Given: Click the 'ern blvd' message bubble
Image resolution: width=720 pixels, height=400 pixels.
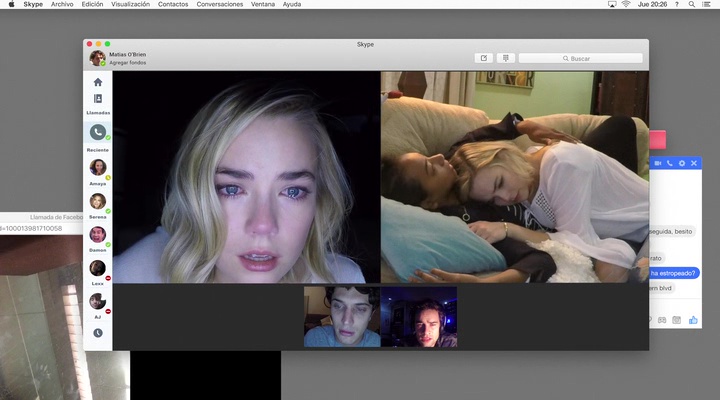Looking at the screenshot, I should (661, 288).
